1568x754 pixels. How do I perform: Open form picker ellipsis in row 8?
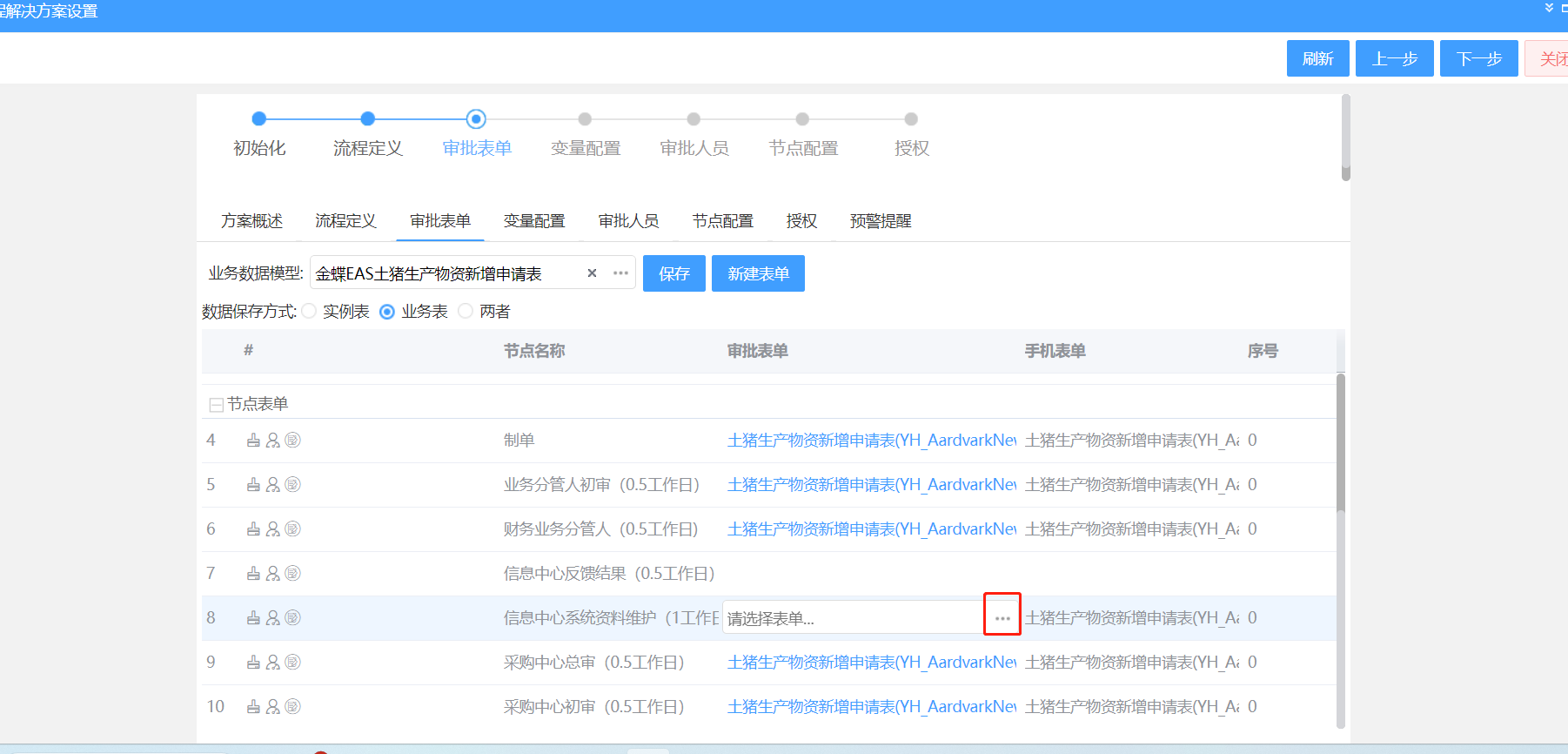[1002, 618]
